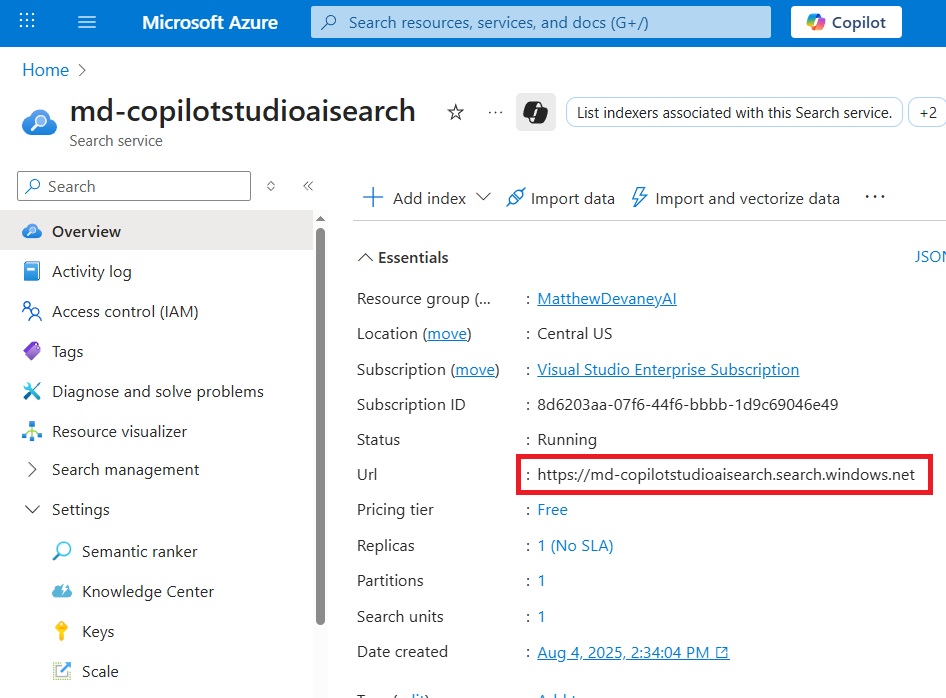The image size is (946, 698).
Task: Click the Microsoft Azure logo text
Action: (210, 22)
